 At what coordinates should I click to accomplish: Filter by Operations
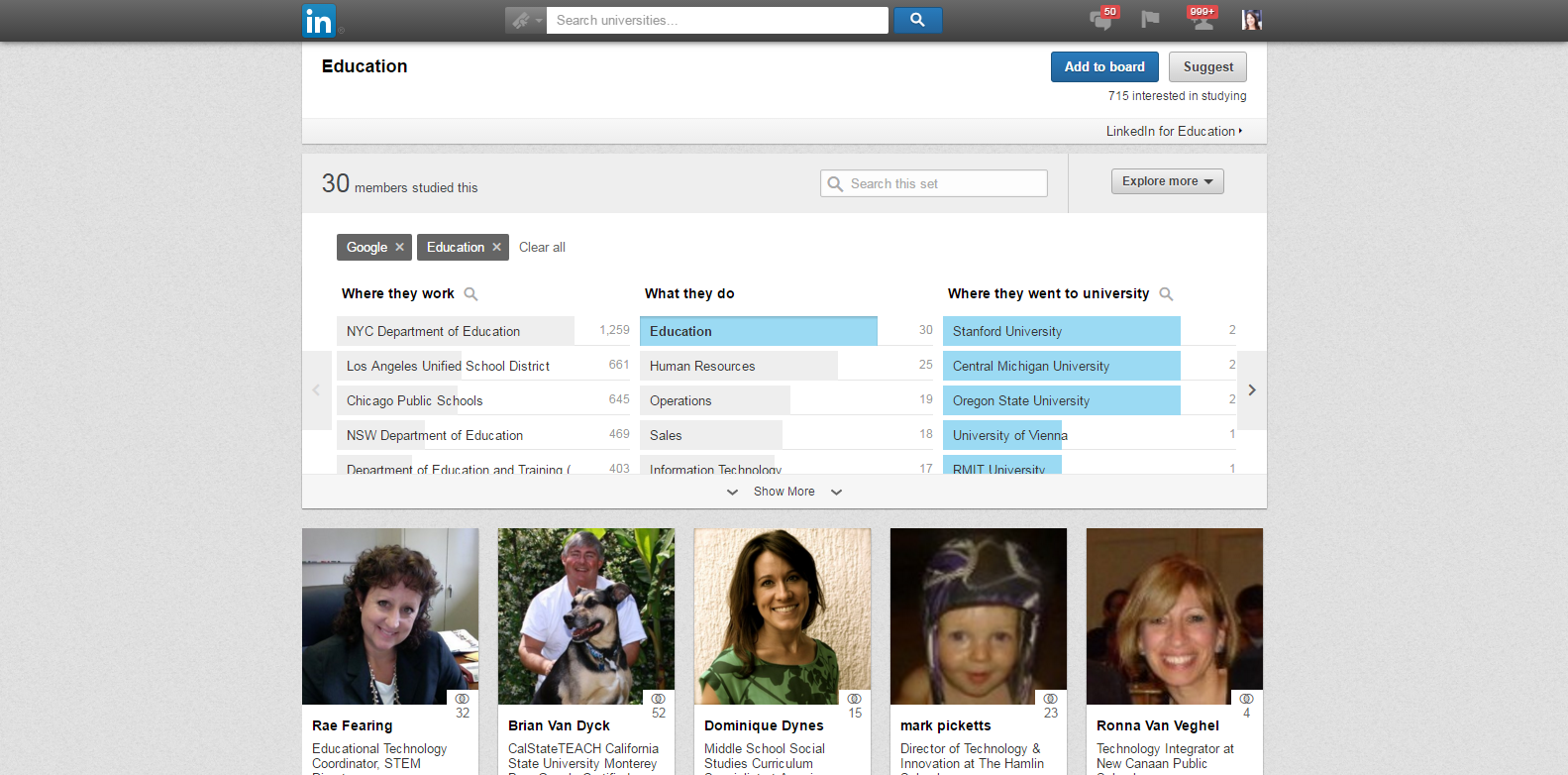click(786, 400)
